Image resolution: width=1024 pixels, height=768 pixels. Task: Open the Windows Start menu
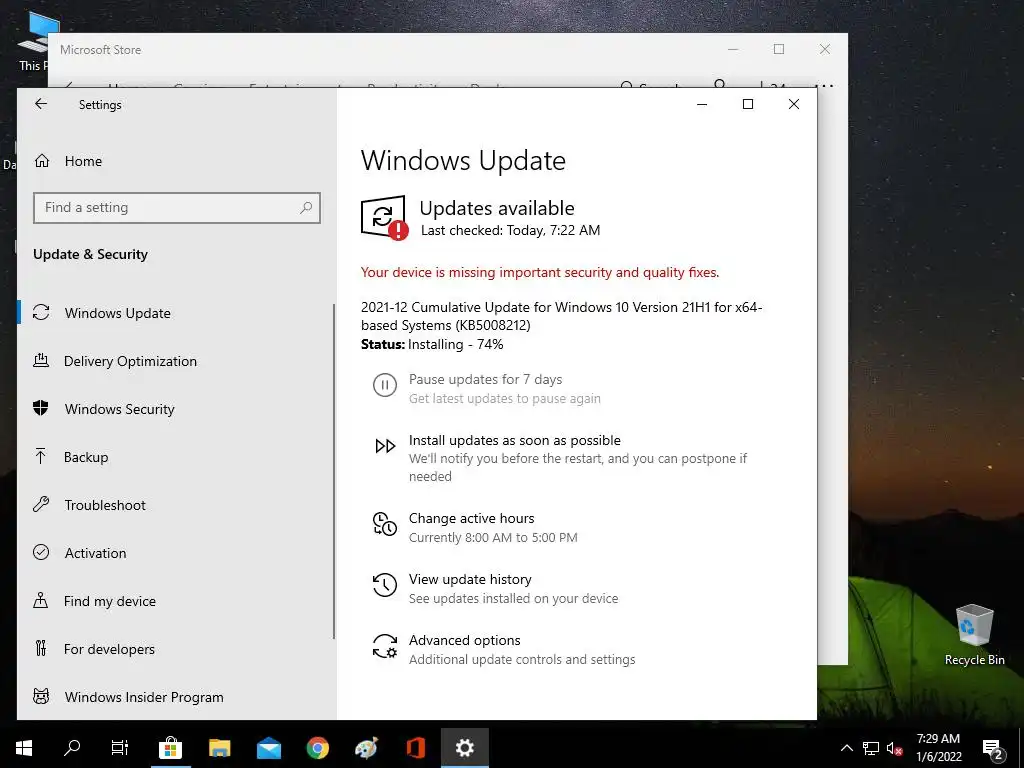coord(24,748)
